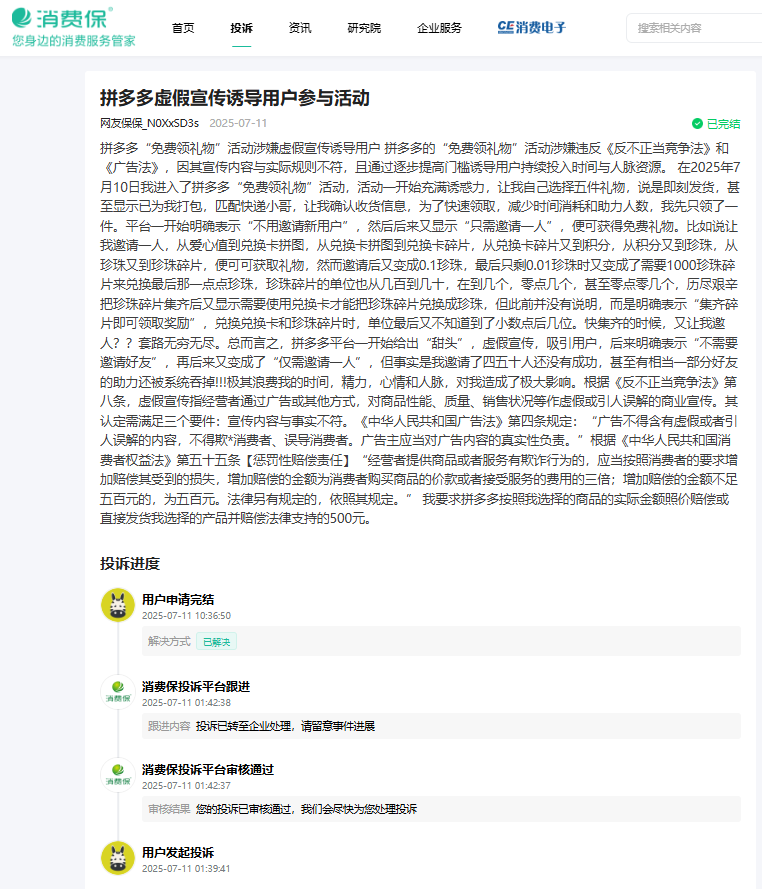Select the 投诉 navigation tab
The width and height of the screenshot is (762, 889).
(242, 28)
